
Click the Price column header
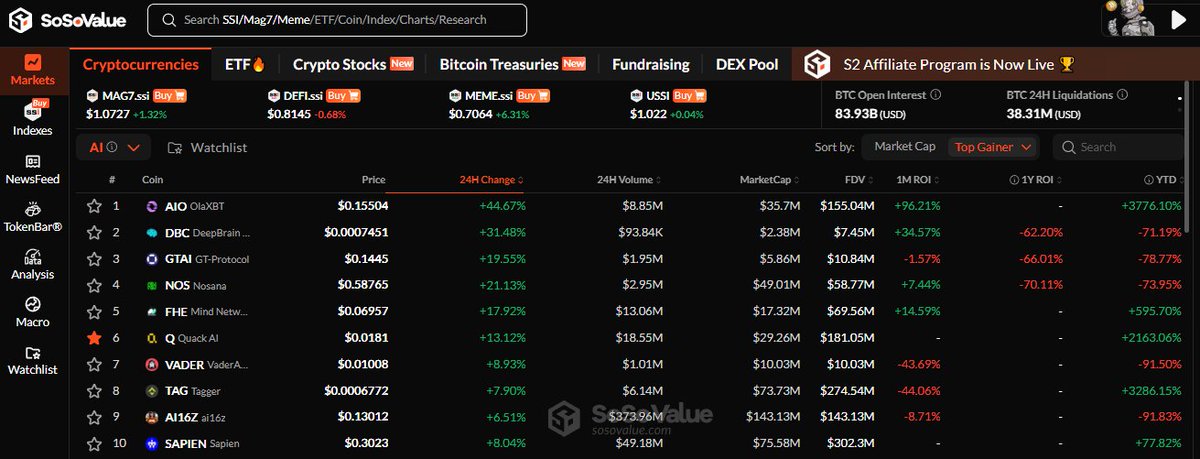coord(374,180)
